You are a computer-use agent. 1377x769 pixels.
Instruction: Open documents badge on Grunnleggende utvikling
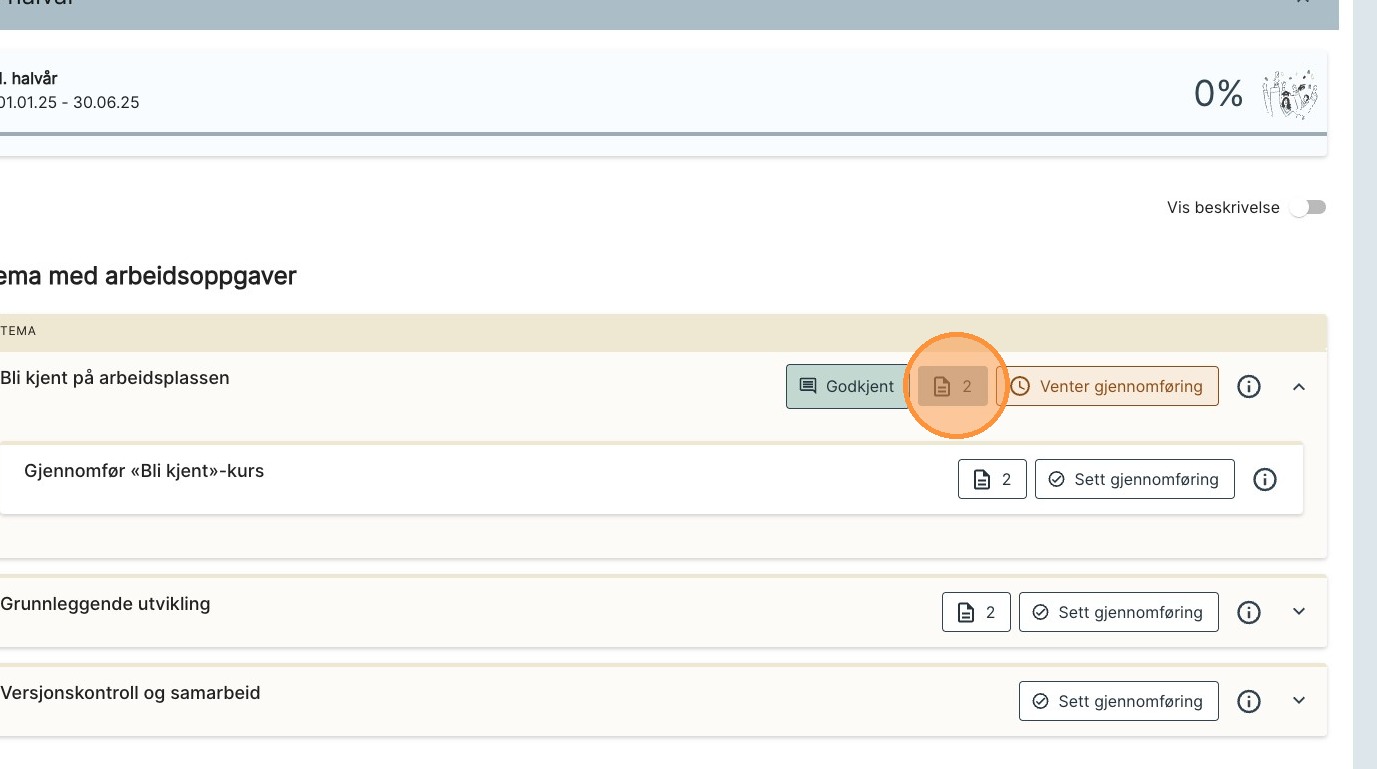(x=976, y=612)
